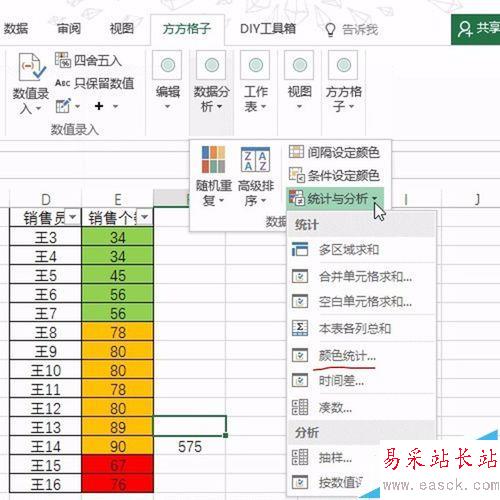Select the orange cell containing 90
The height and width of the screenshot is (500, 500).
tap(118, 446)
